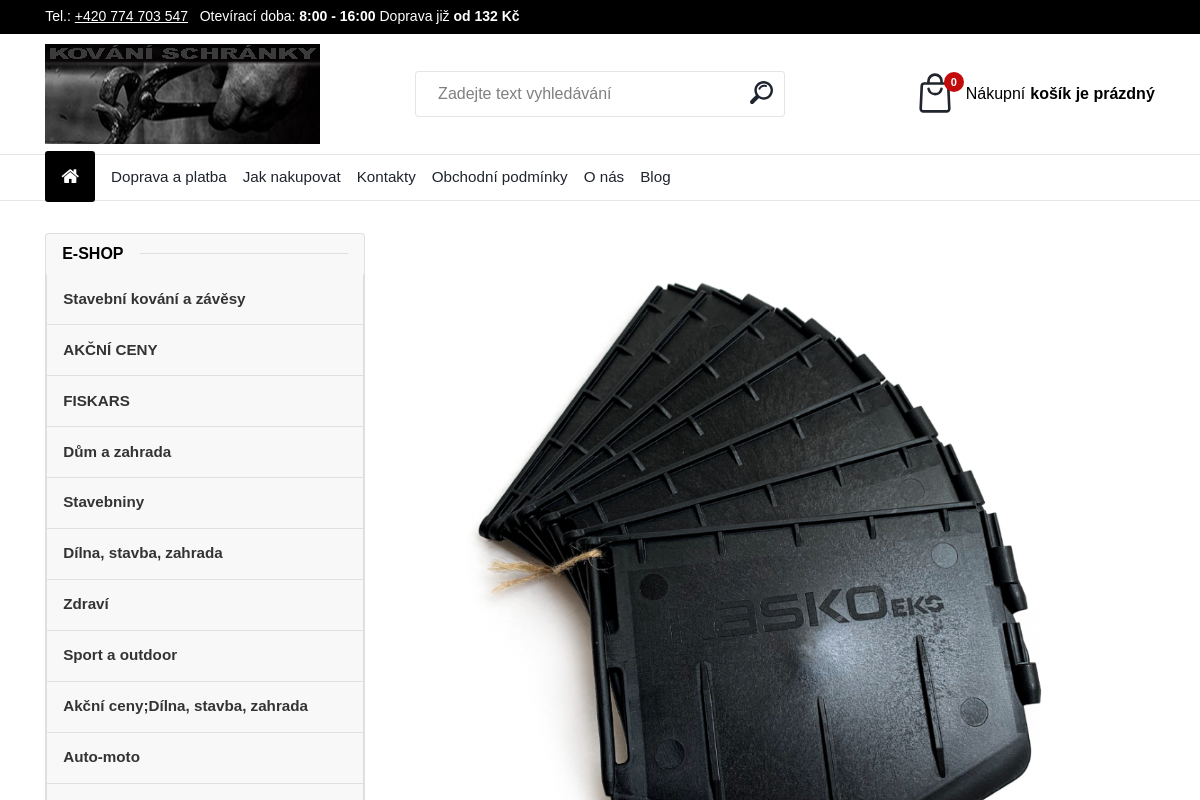This screenshot has height=800, width=1200.
Task: Click the search magnifier icon
Action: (x=761, y=93)
